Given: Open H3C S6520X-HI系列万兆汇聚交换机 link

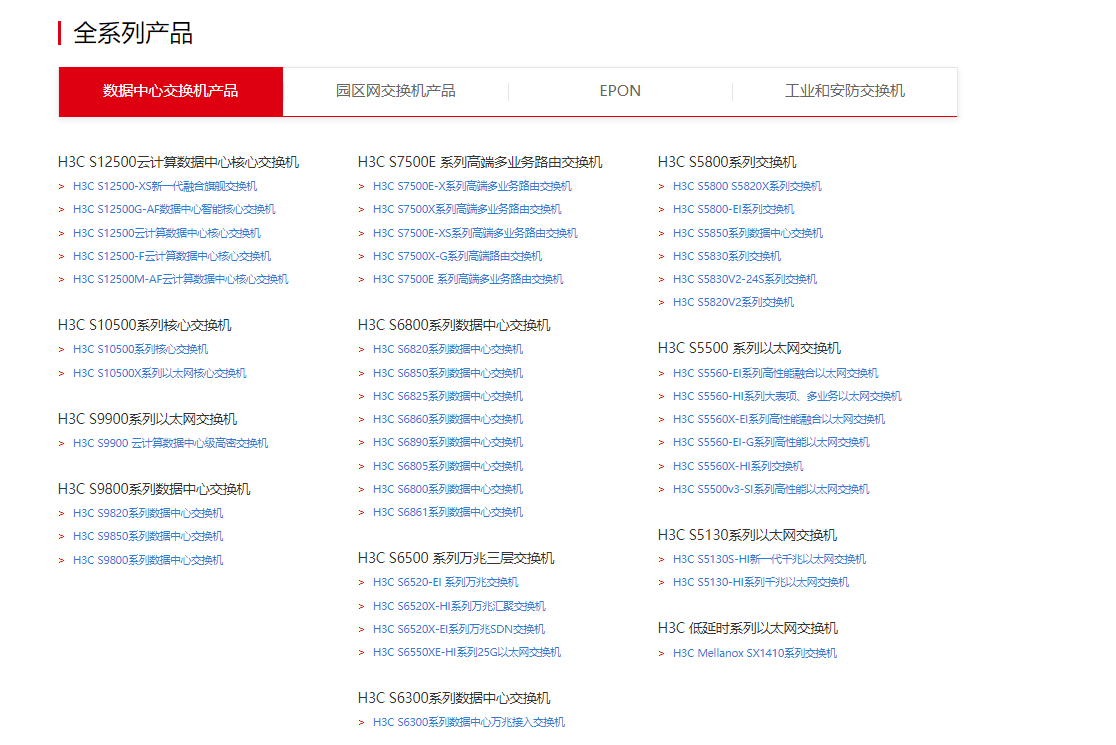Looking at the screenshot, I should point(459,606).
